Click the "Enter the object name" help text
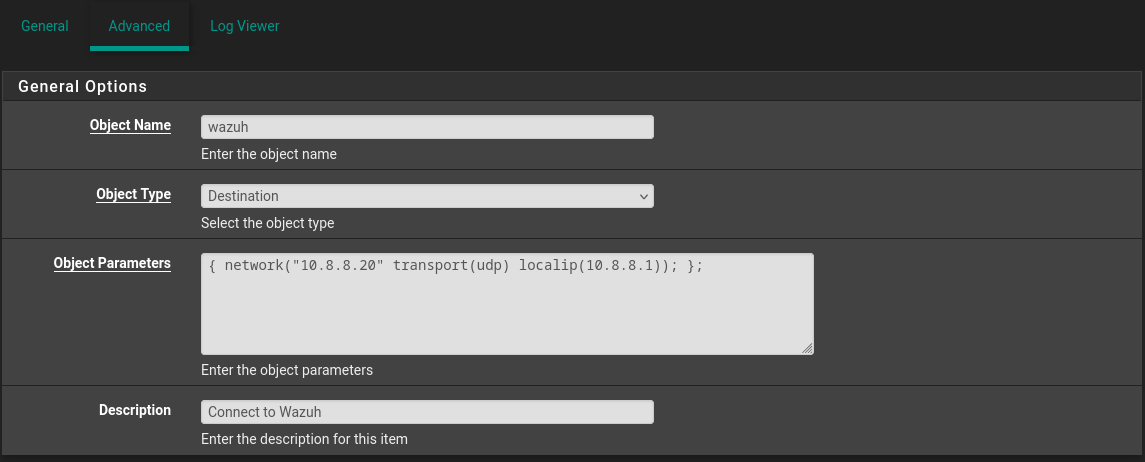 (269, 155)
